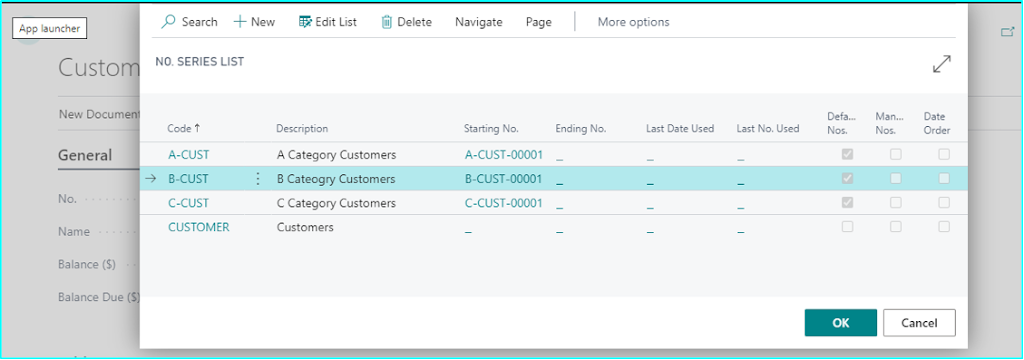This screenshot has width=1024, height=360.
Task: Click the Edit List grid icon
Action: click(x=305, y=22)
